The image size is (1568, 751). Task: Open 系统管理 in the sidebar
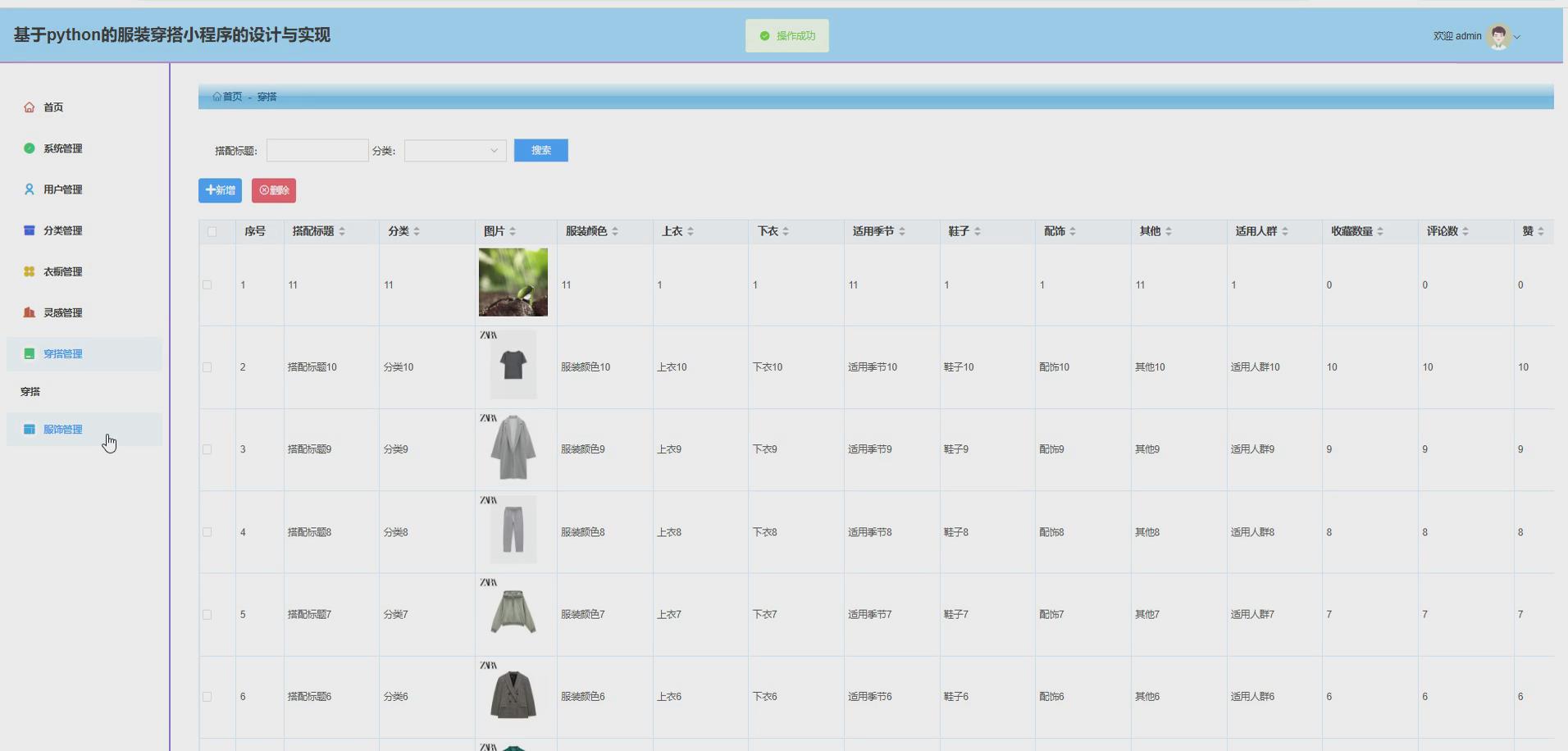[63, 148]
